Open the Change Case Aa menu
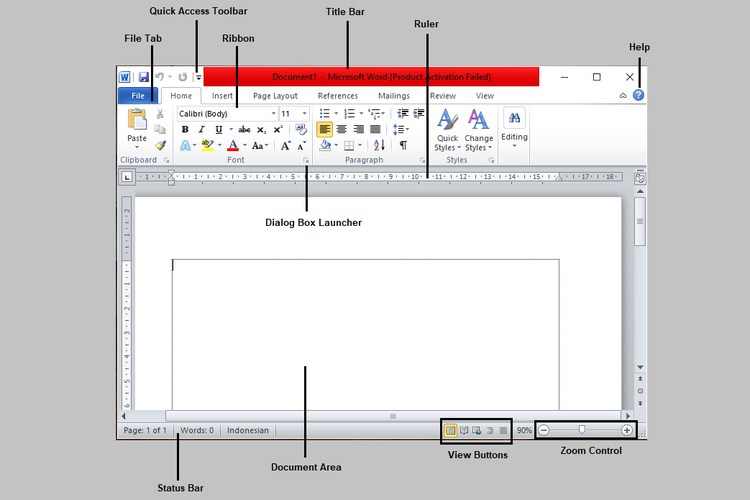The image size is (750, 500). pyautogui.click(x=260, y=145)
